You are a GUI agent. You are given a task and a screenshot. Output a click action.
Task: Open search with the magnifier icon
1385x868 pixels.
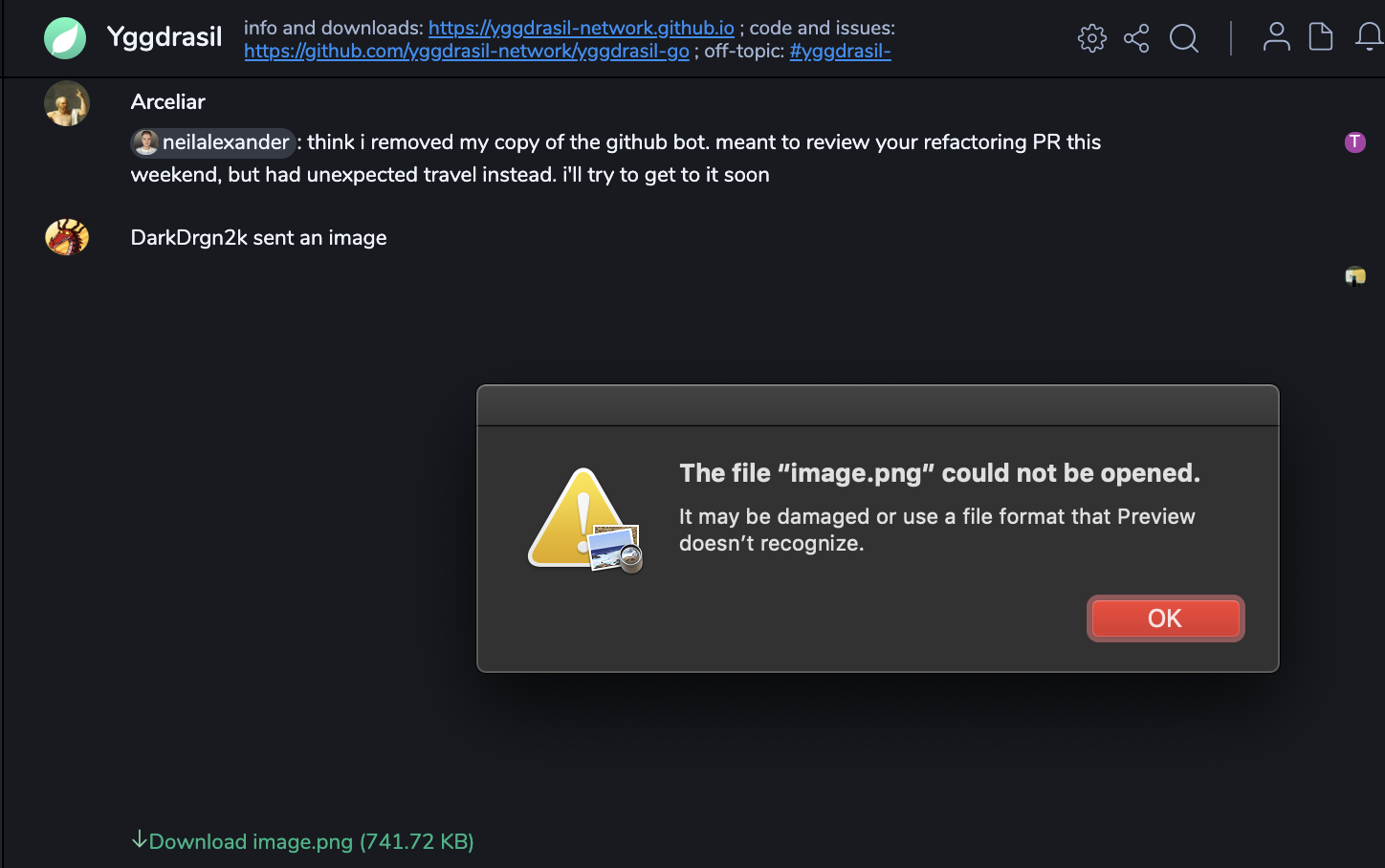click(x=1183, y=39)
